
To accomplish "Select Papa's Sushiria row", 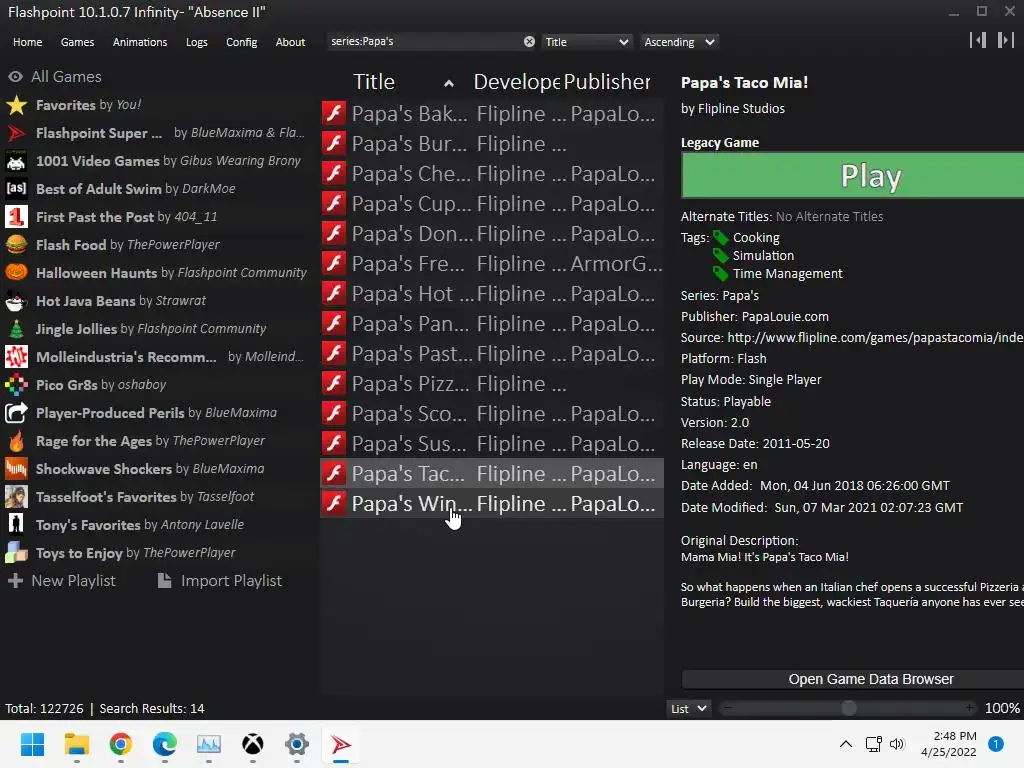I will 492,444.
